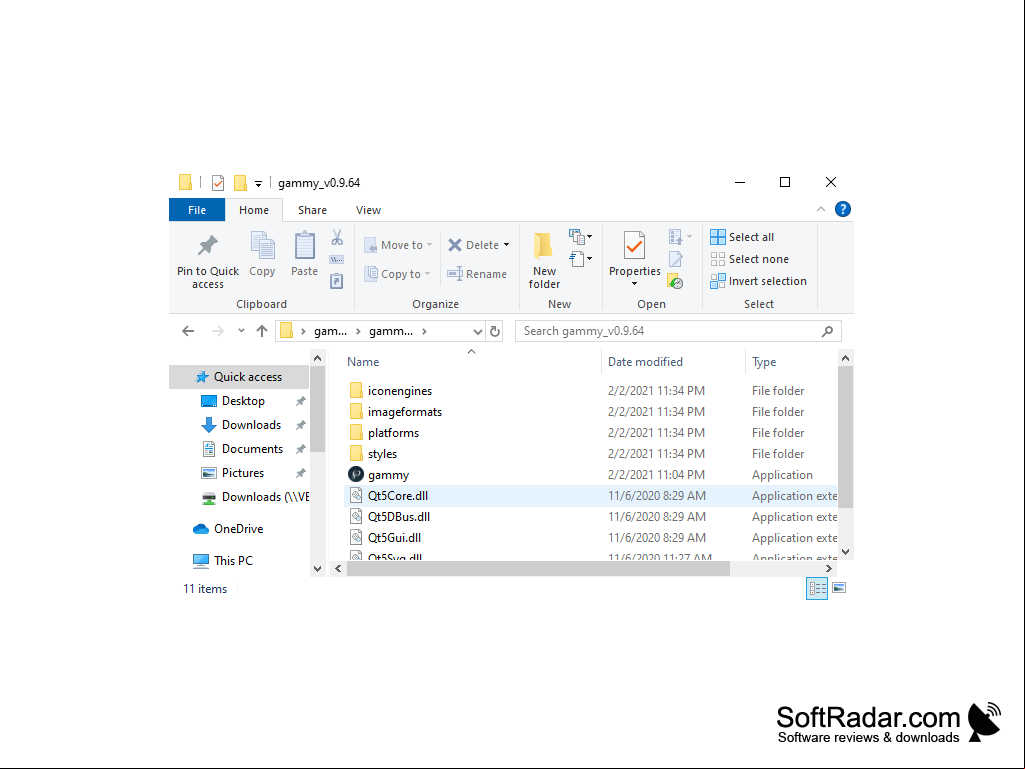This screenshot has width=1025, height=769.
Task: Open the New item dropdown
Action: point(580,237)
